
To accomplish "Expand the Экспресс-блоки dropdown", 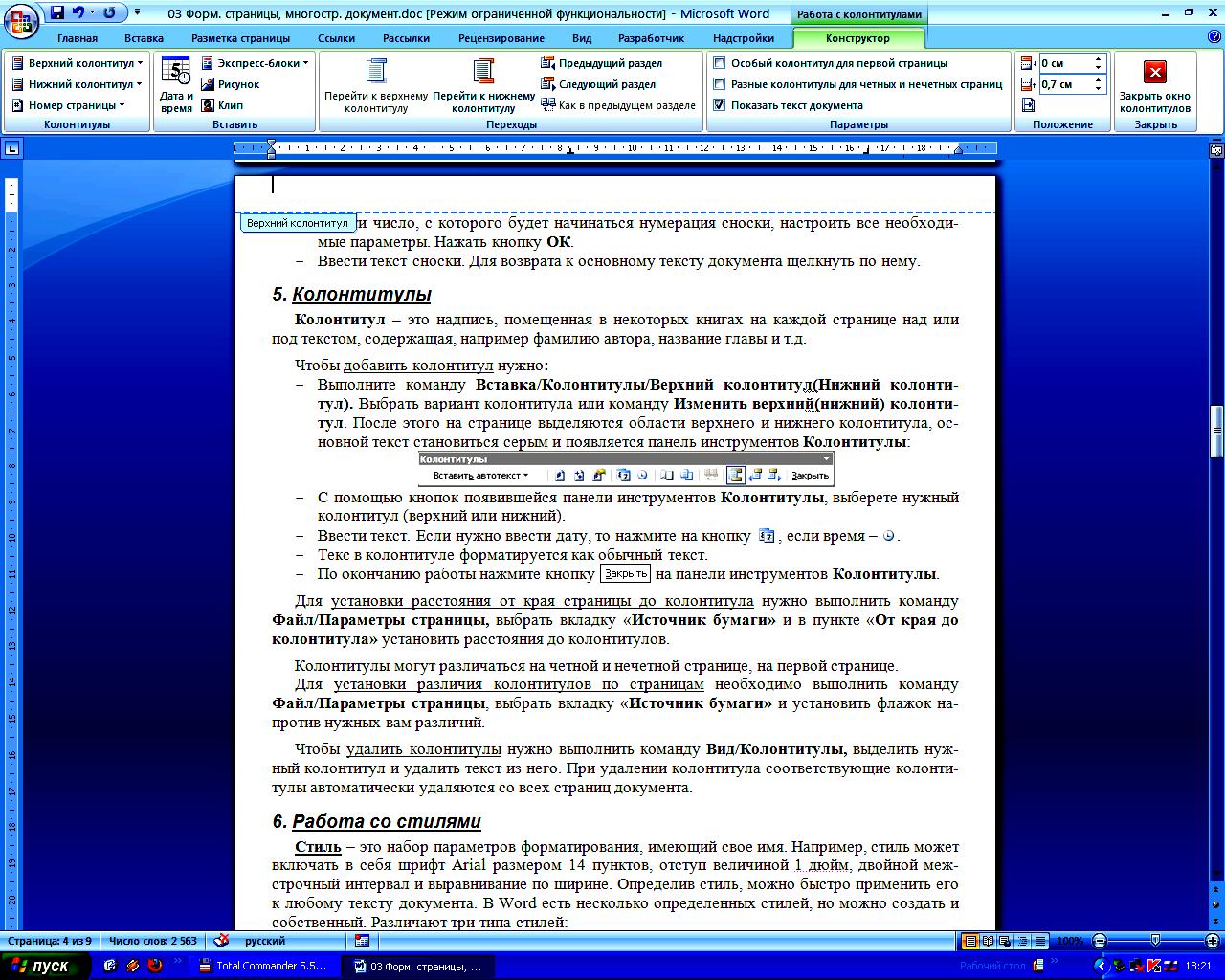I will click(255, 63).
